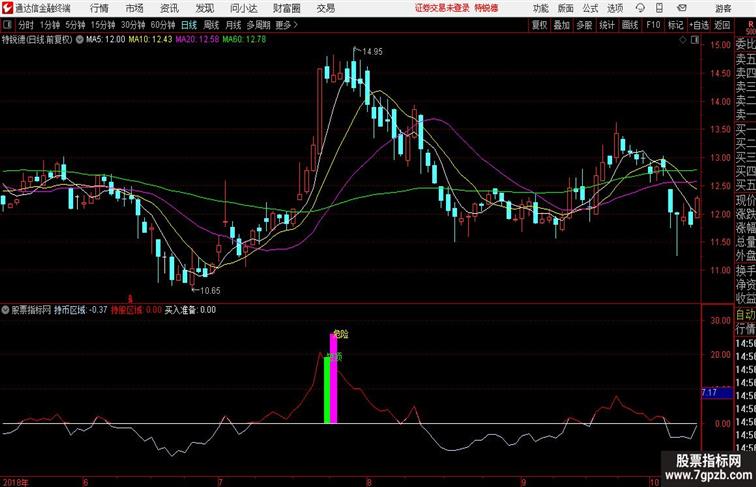Image resolution: width=756 pixels, height=487 pixels.
Task: Open the 行情 menu
Action: tap(99, 8)
